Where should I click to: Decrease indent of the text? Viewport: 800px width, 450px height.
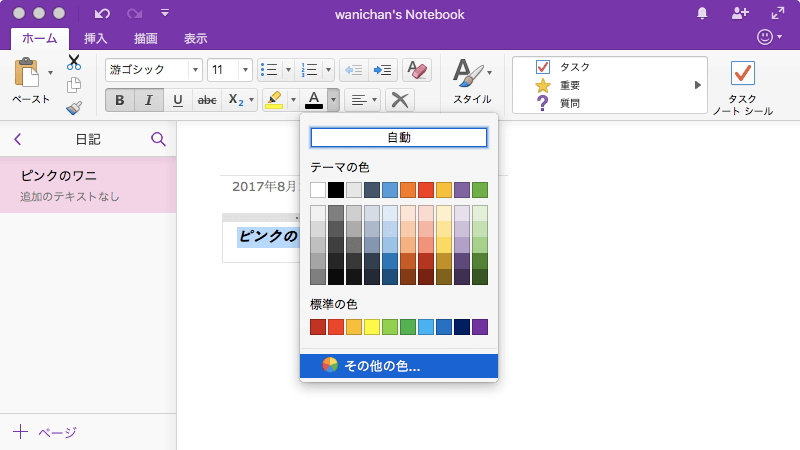click(353, 70)
